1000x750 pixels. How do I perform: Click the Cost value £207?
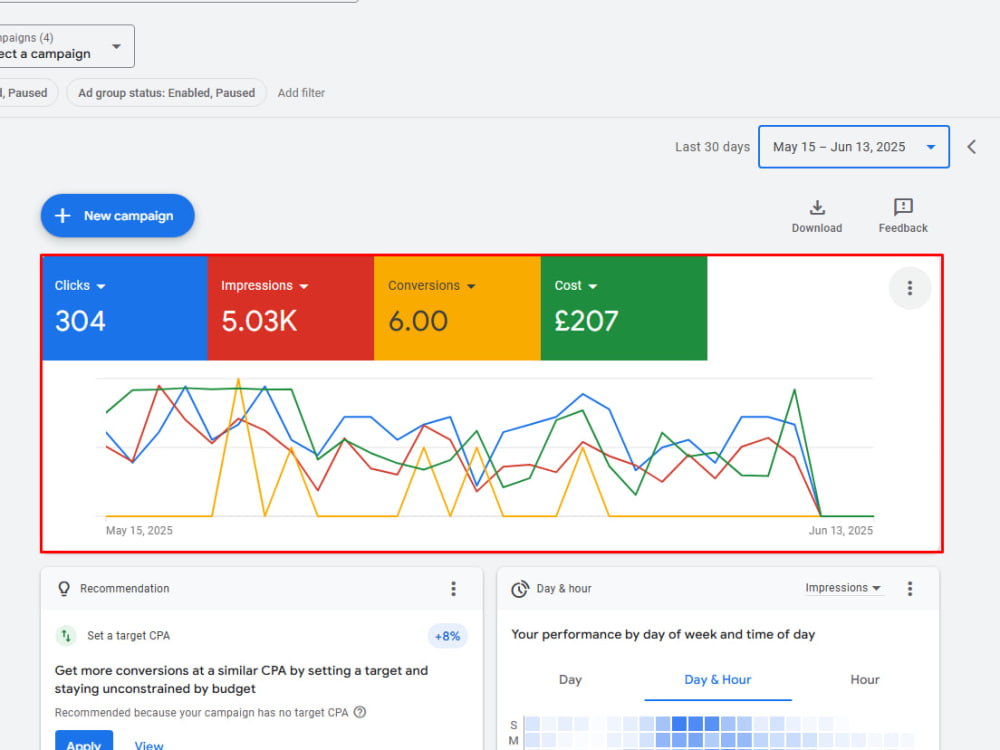pyautogui.click(x=586, y=321)
